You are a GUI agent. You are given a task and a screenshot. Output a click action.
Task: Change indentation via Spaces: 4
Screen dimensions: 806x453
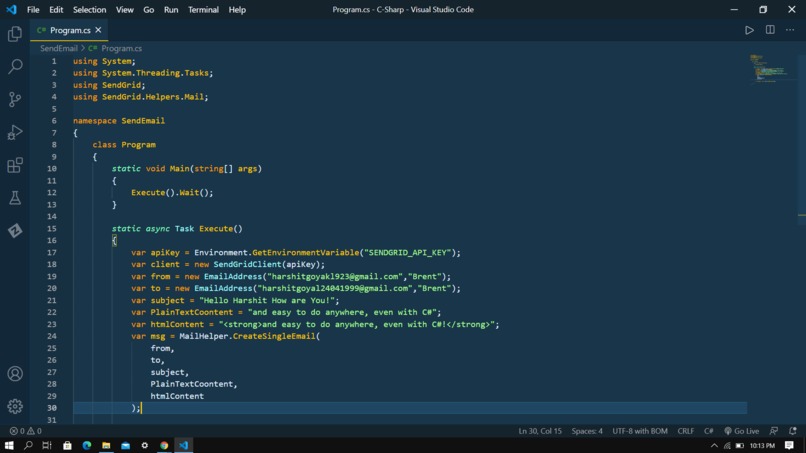click(x=587, y=431)
